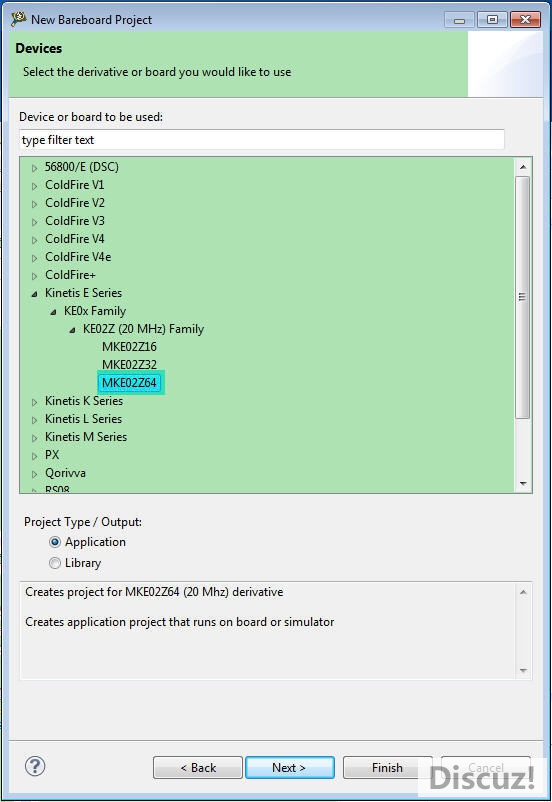Collapse the Kinetis E Series node
Viewport: 552px width, 802px height.
coord(35,294)
